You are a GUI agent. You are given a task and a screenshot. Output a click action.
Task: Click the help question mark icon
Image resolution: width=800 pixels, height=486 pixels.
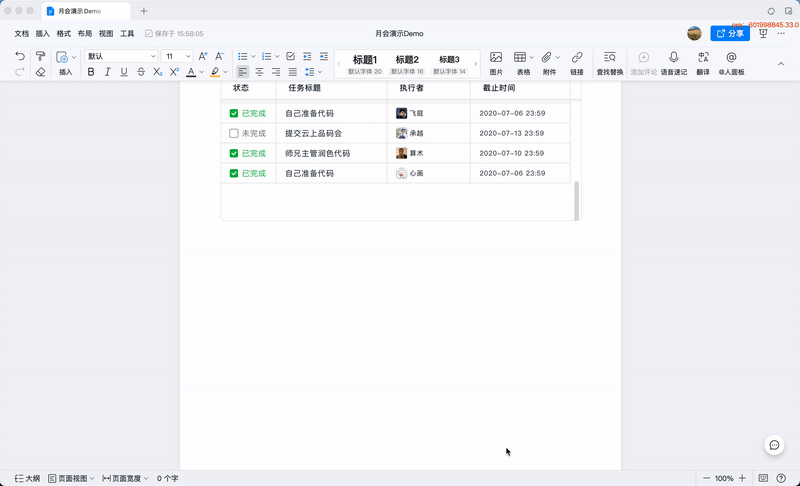pos(781,478)
